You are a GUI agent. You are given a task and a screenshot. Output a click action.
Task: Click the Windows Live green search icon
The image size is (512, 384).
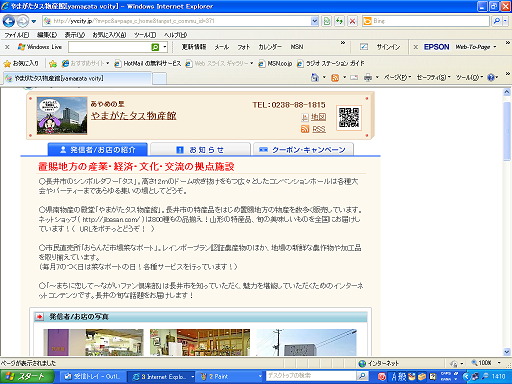tap(155, 47)
